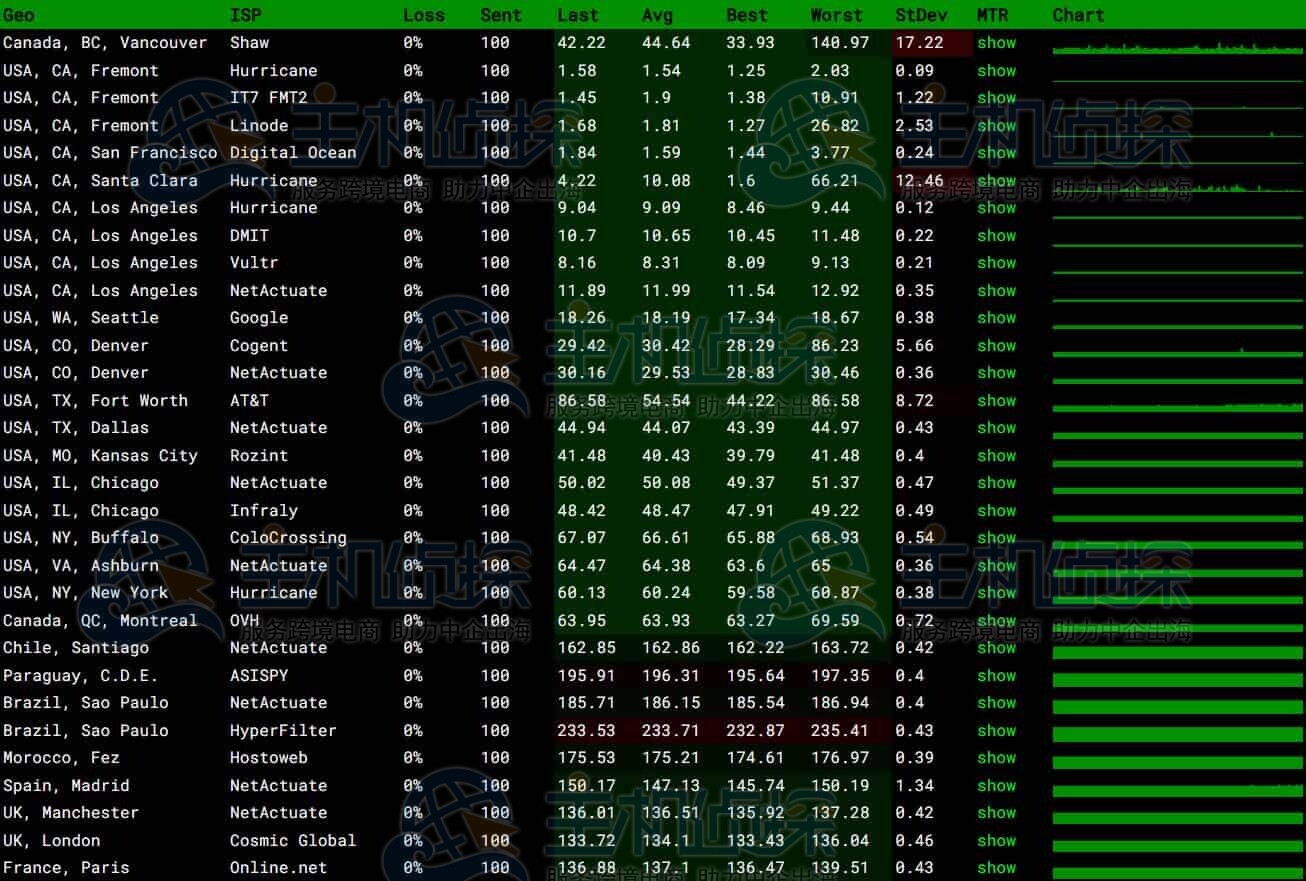This screenshot has height=881, width=1306.
Task: Click the Loss column header
Action: tap(424, 15)
